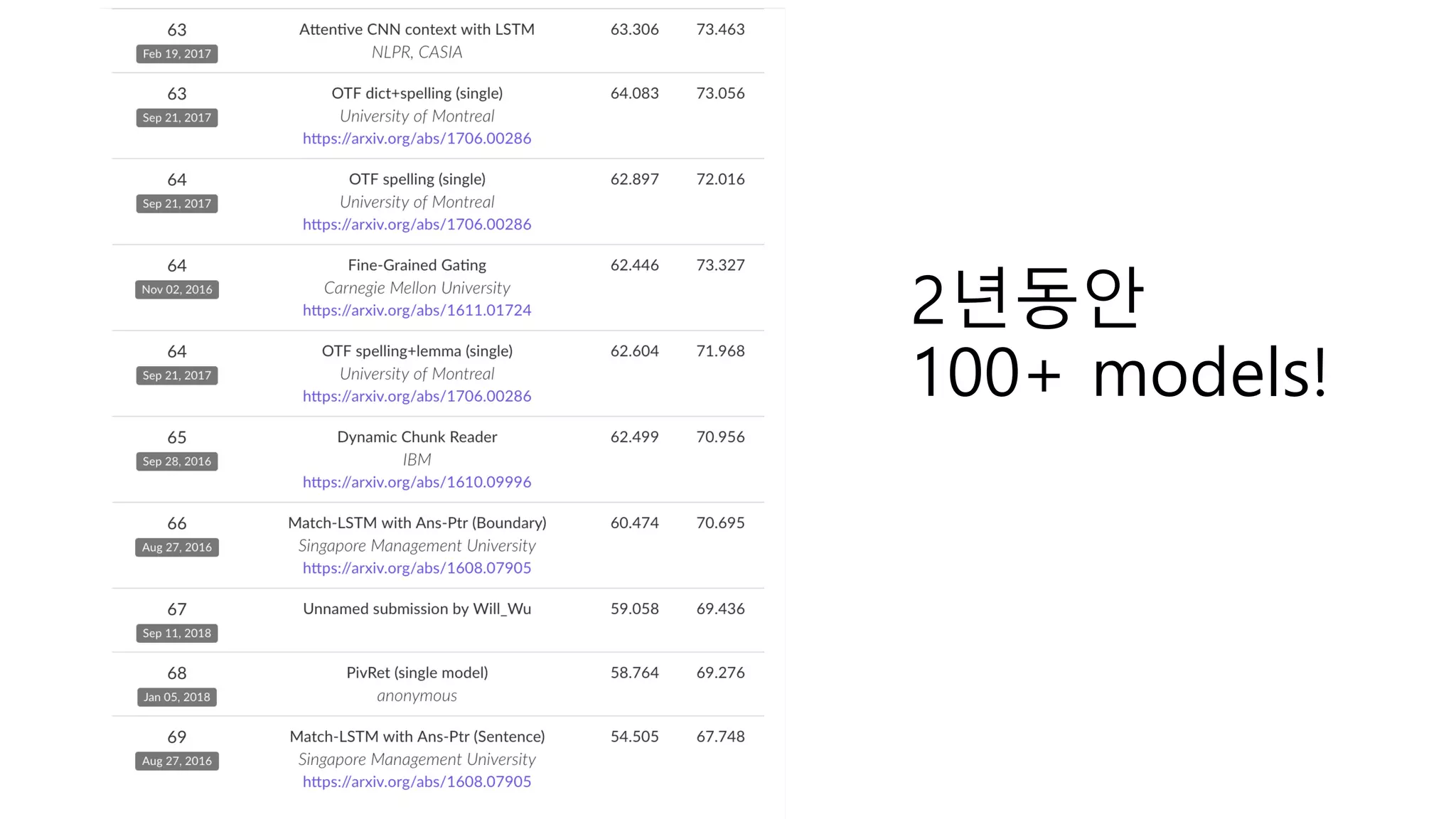
Task: Click the EM score 60.474
Action: click(x=634, y=523)
